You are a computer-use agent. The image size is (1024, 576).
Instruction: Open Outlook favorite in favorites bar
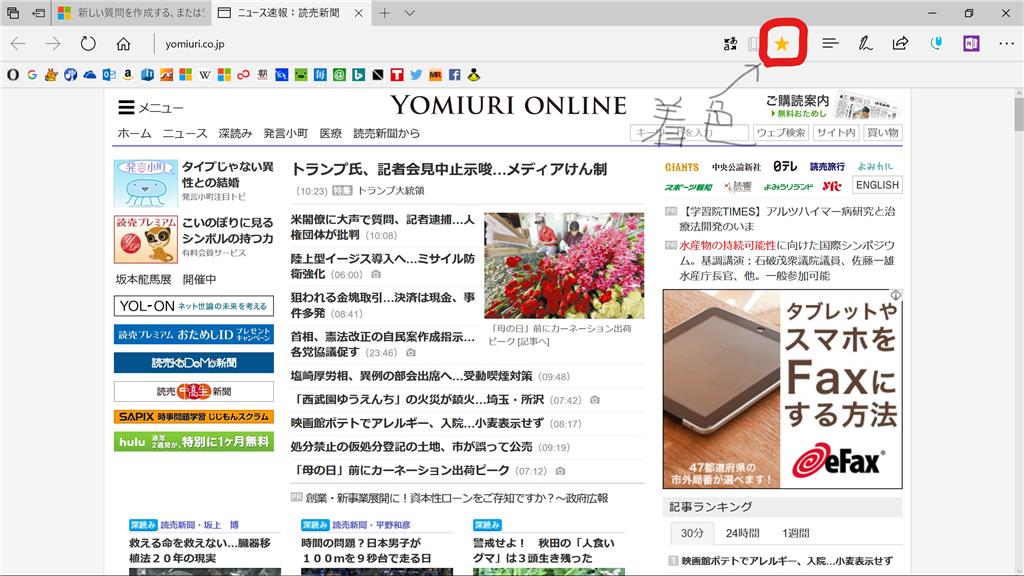(109, 75)
